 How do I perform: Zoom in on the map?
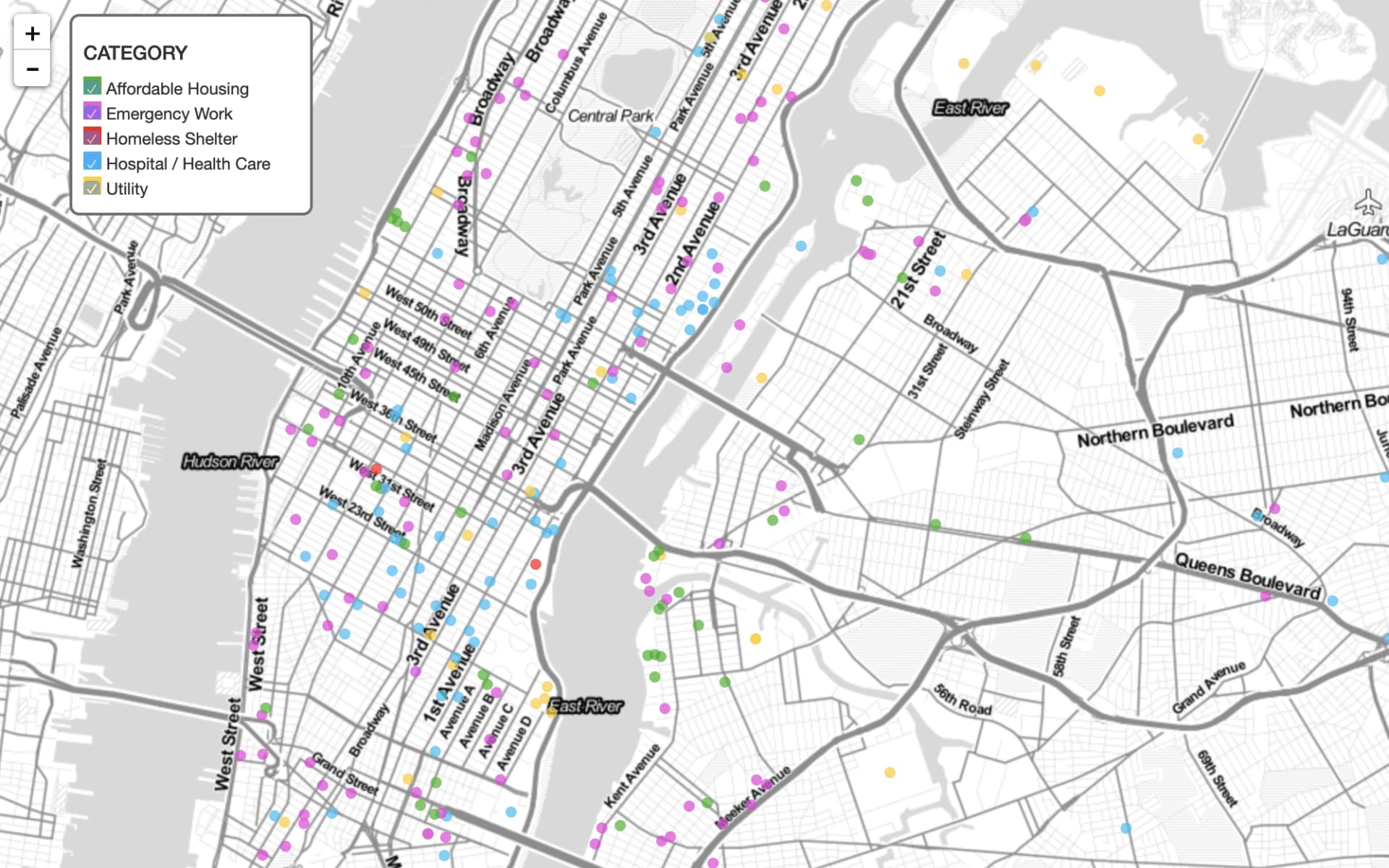point(32,33)
